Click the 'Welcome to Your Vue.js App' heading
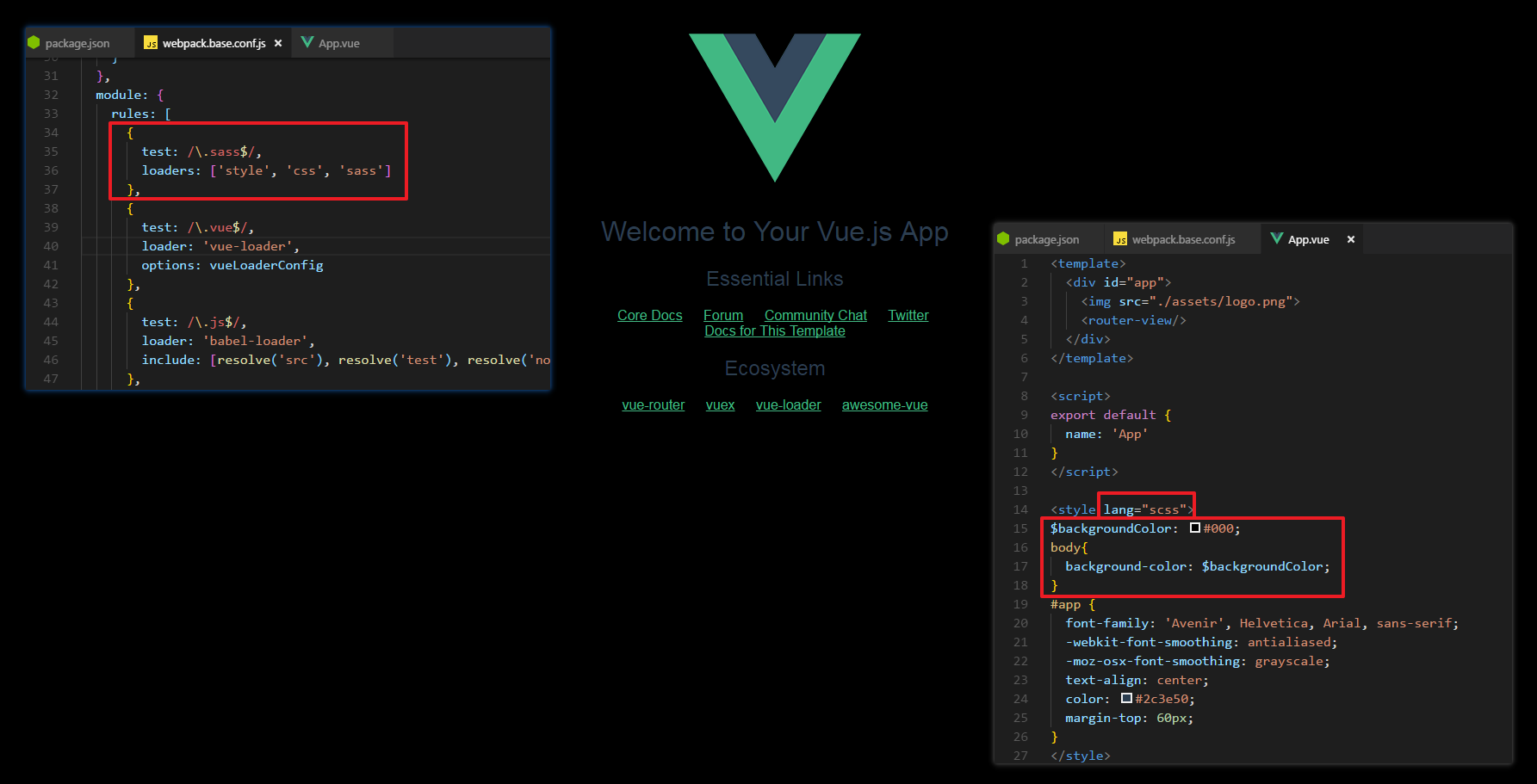1537x784 pixels. pos(775,231)
